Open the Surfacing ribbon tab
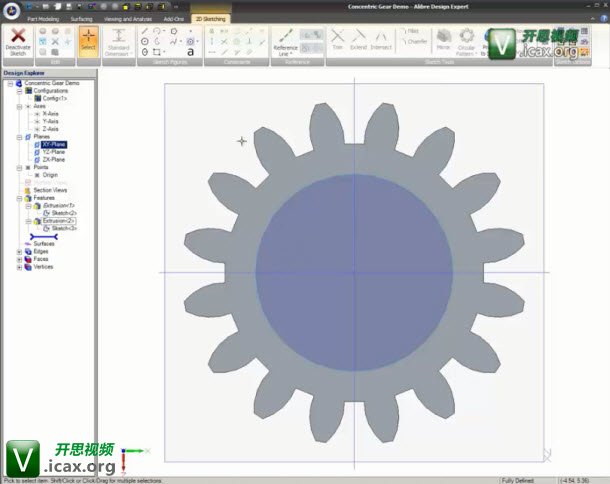The image size is (610, 484). point(82,19)
